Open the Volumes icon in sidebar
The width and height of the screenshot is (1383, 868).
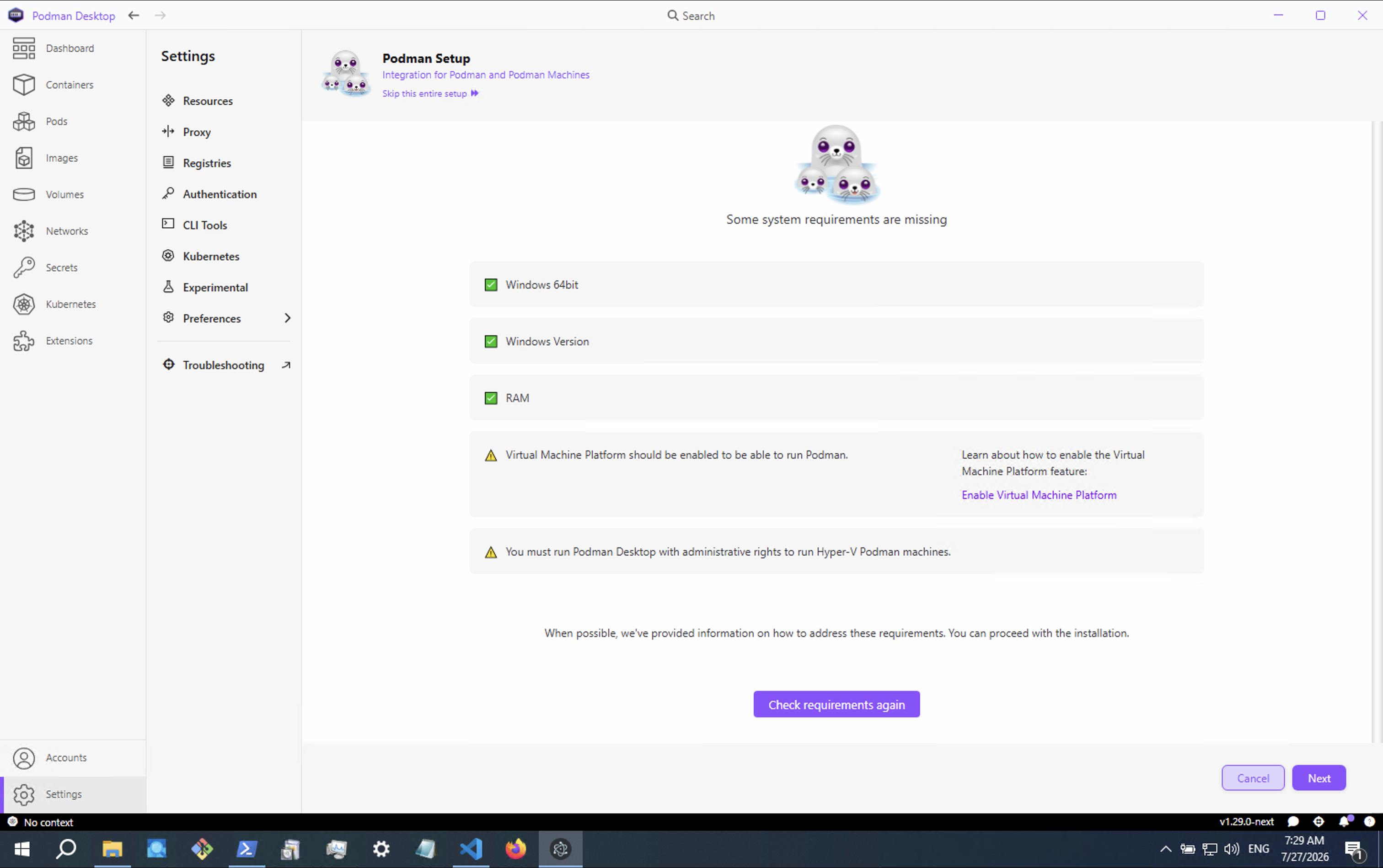click(x=23, y=195)
